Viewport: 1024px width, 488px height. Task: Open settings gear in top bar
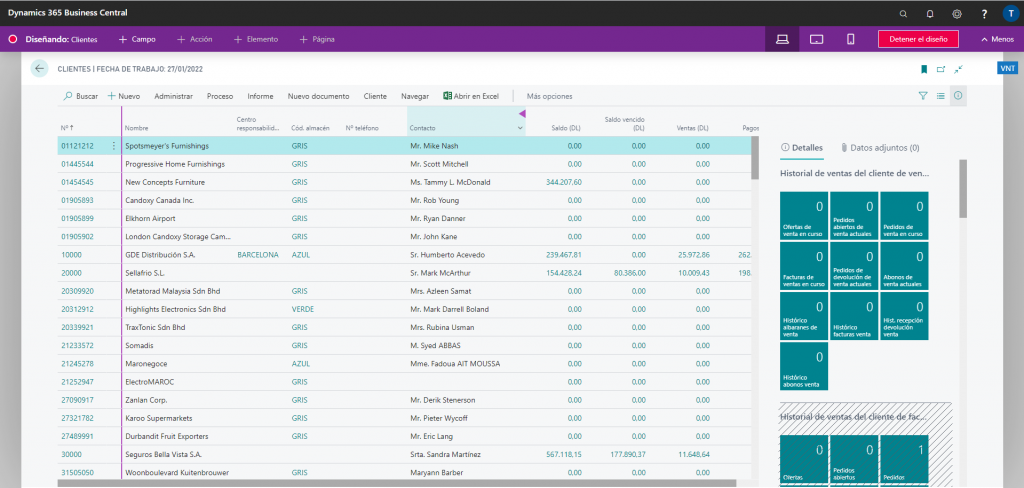coord(957,13)
